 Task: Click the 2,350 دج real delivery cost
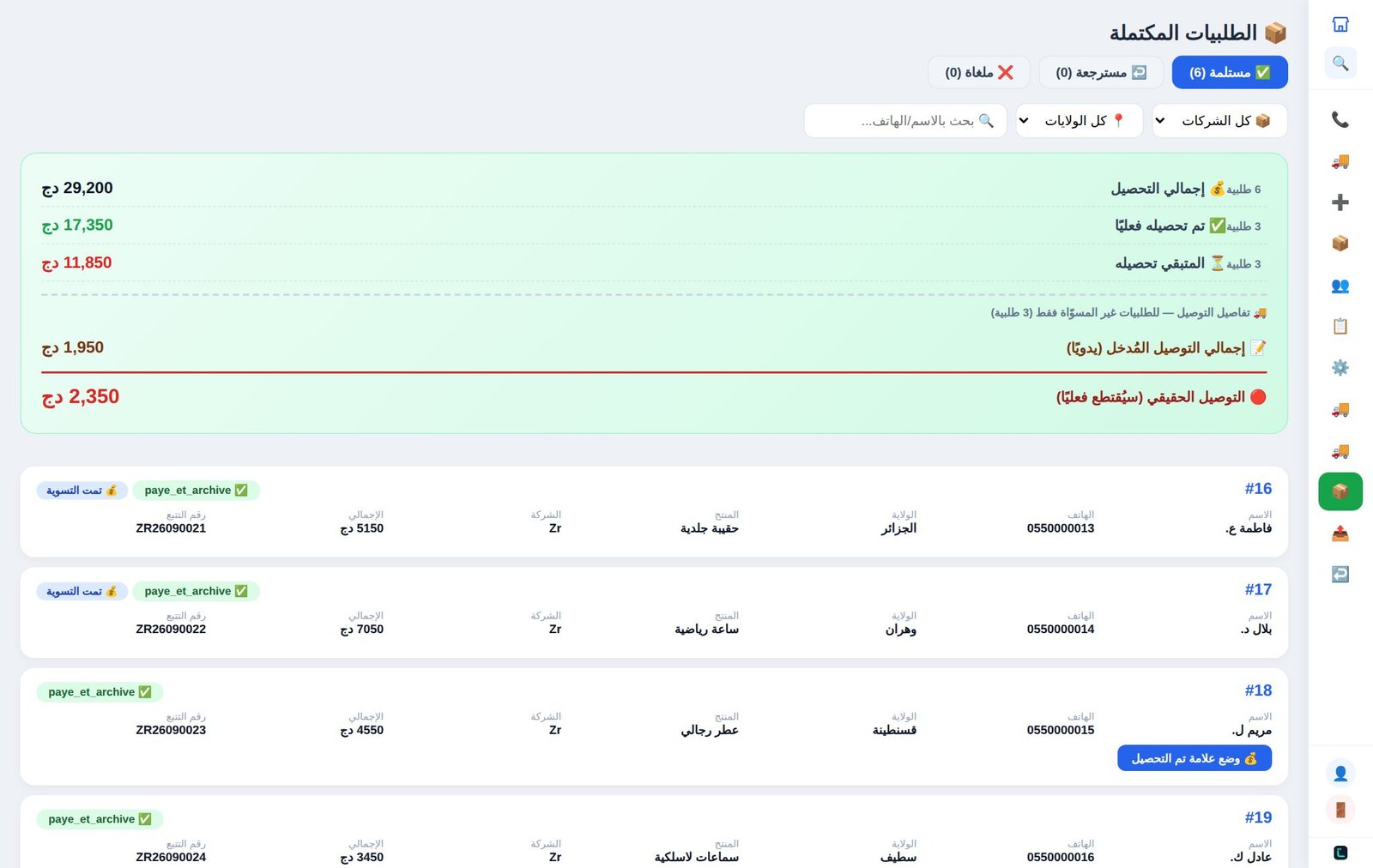pos(81,397)
